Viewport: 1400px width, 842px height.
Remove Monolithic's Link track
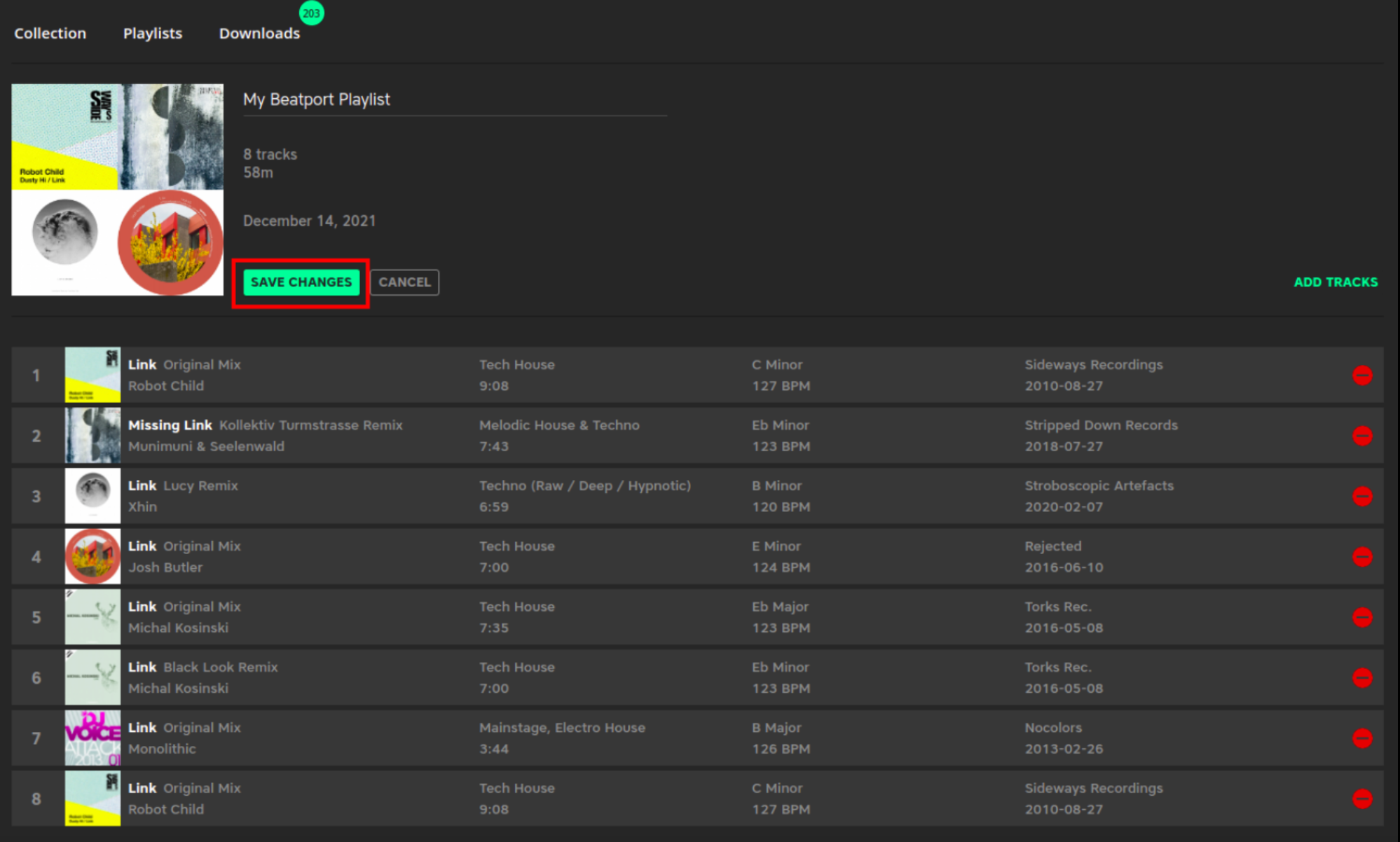point(1361,738)
